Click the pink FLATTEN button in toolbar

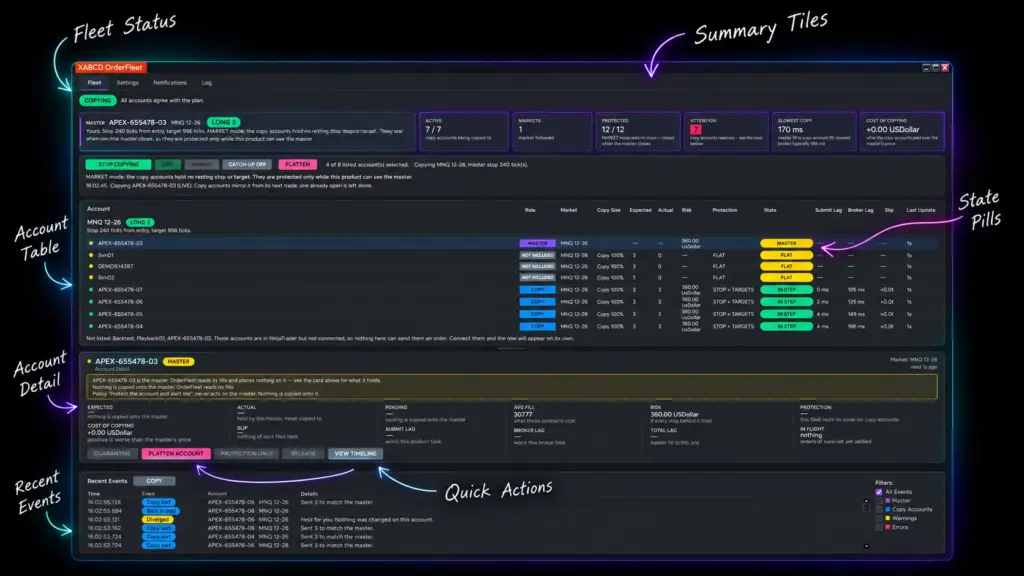[x=297, y=165]
